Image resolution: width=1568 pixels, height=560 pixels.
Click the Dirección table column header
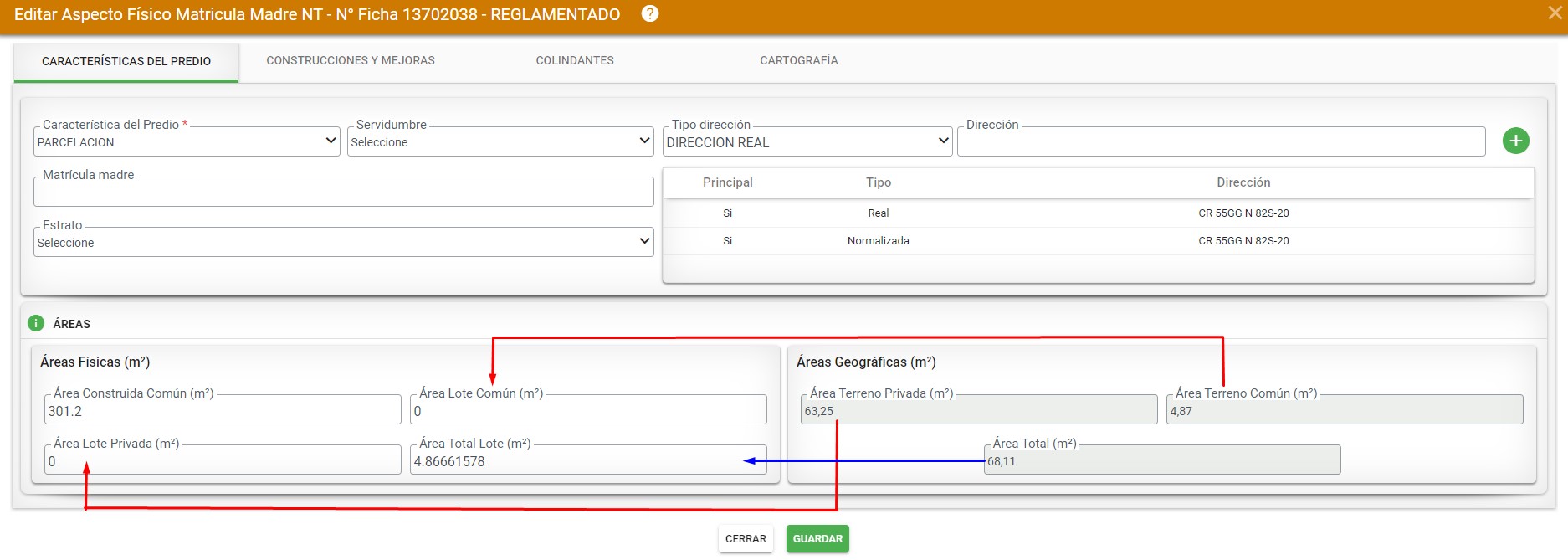tap(1243, 182)
